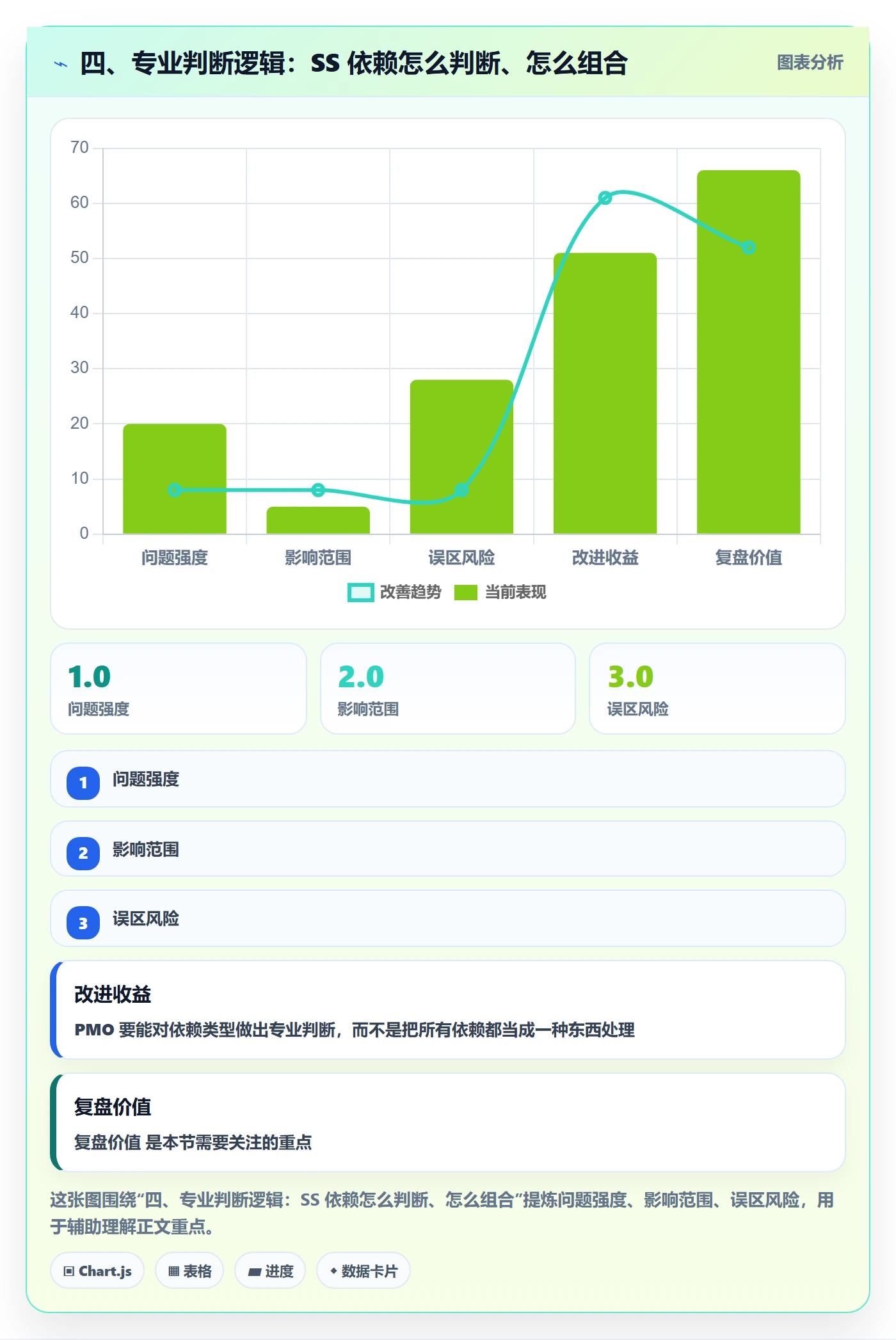
Task: Click the number 2 badge for 影响范围
Action: tap(83, 853)
